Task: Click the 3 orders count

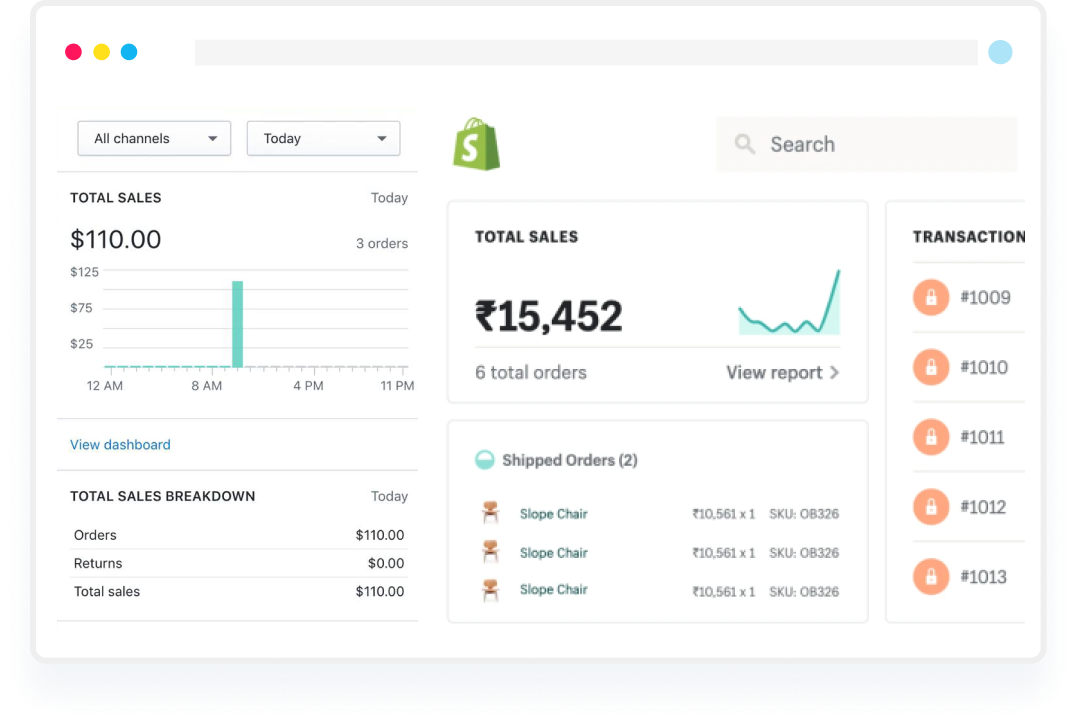Action: (x=382, y=243)
